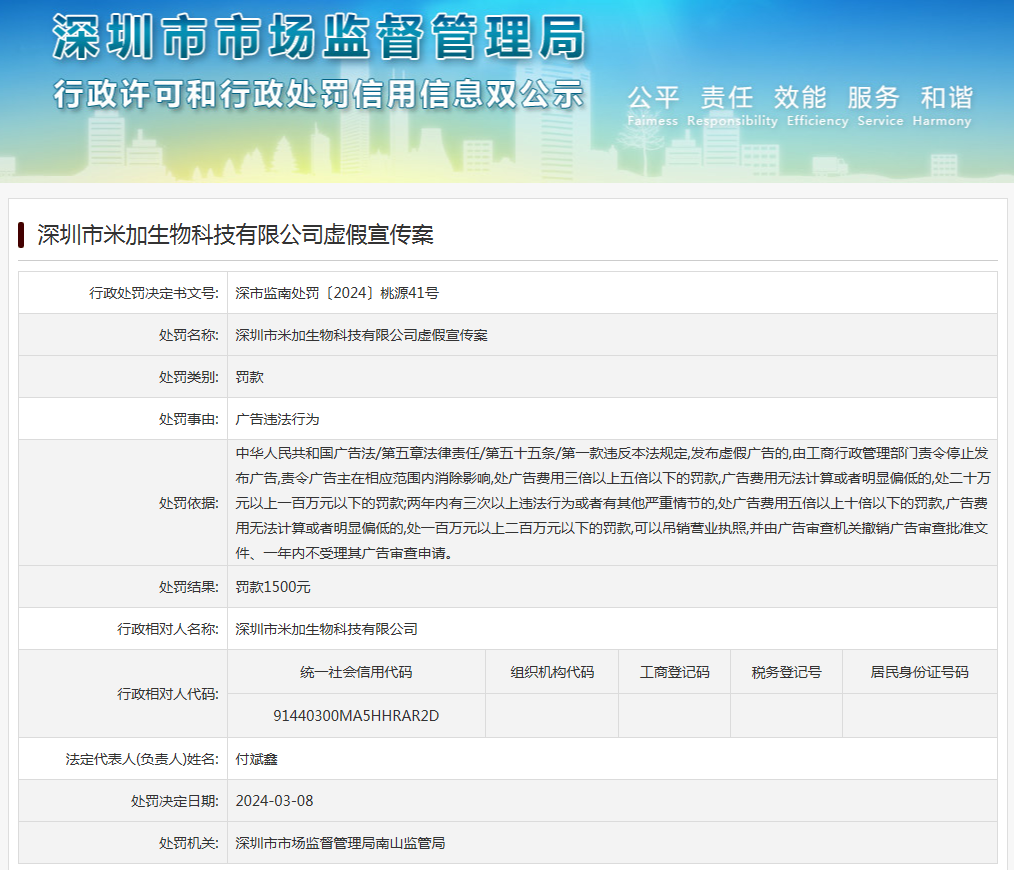Image resolution: width=1014 pixels, height=870 pixels.
Task: Click the 组织机构代码 column header
Action: (x=552, y=672)
